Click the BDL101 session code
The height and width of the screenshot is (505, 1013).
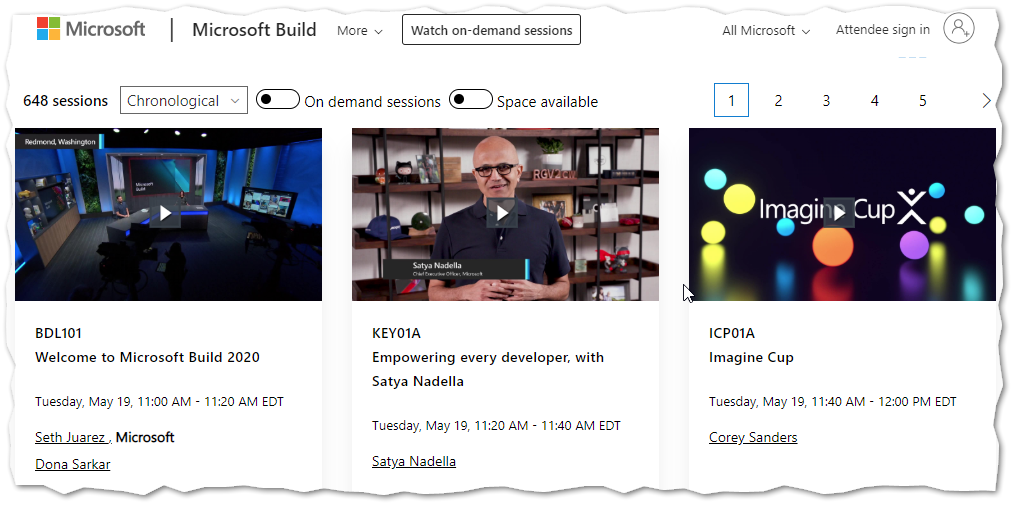[x=58, y=333]
